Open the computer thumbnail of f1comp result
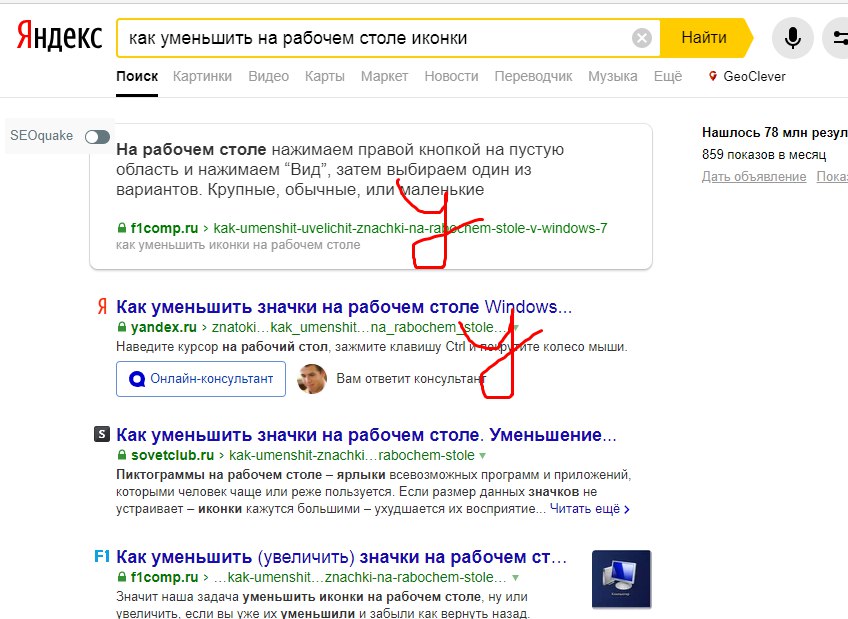This screenshot has width=848, height=619. click(621, 579)
